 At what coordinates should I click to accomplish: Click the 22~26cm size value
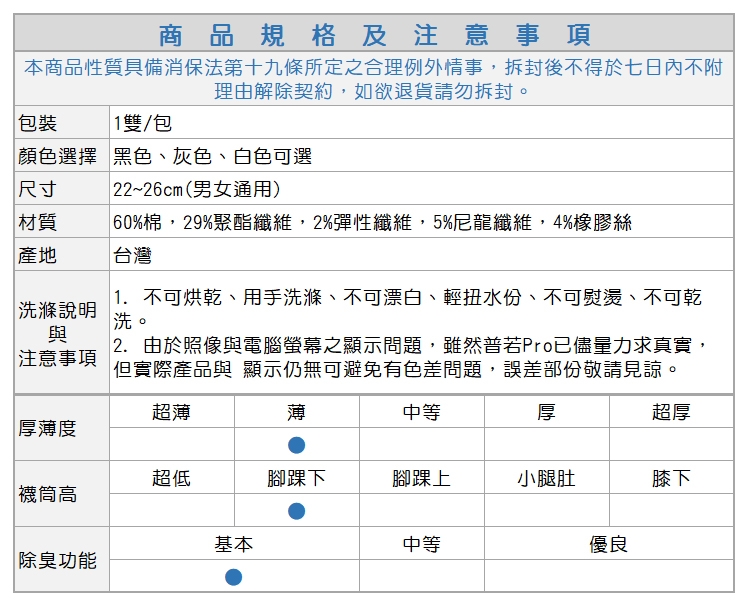tap(196, 189)
